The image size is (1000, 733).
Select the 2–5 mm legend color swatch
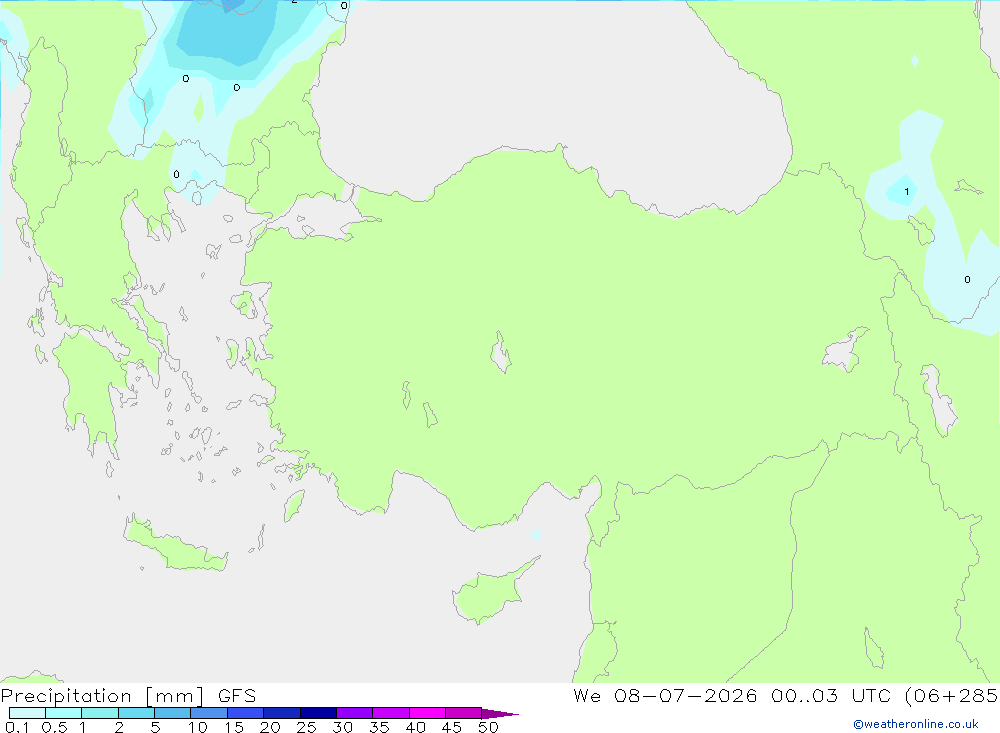click(x=136, y=713)
